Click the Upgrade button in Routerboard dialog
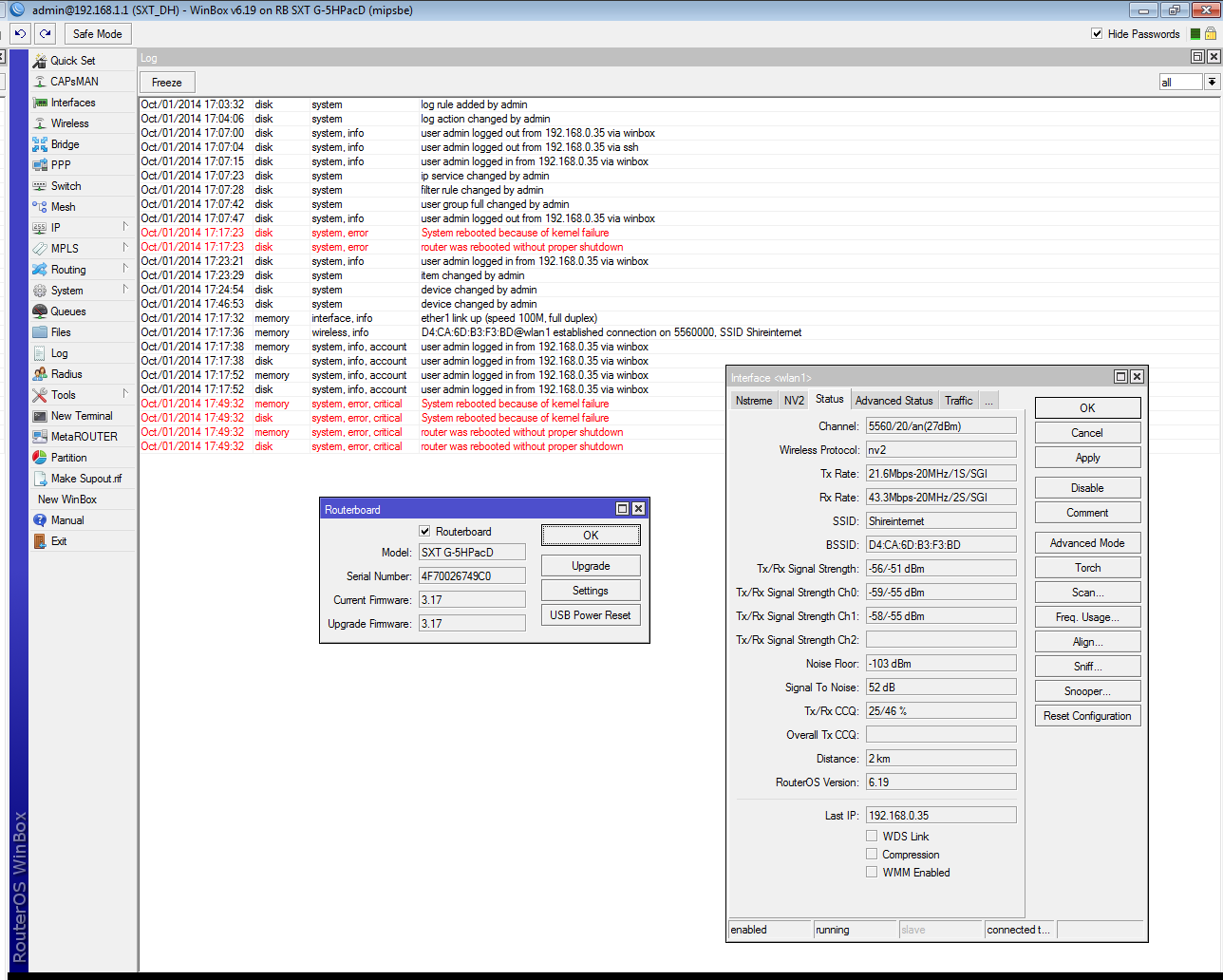Viewport: 1223px width, 980px height. (591, 566)
